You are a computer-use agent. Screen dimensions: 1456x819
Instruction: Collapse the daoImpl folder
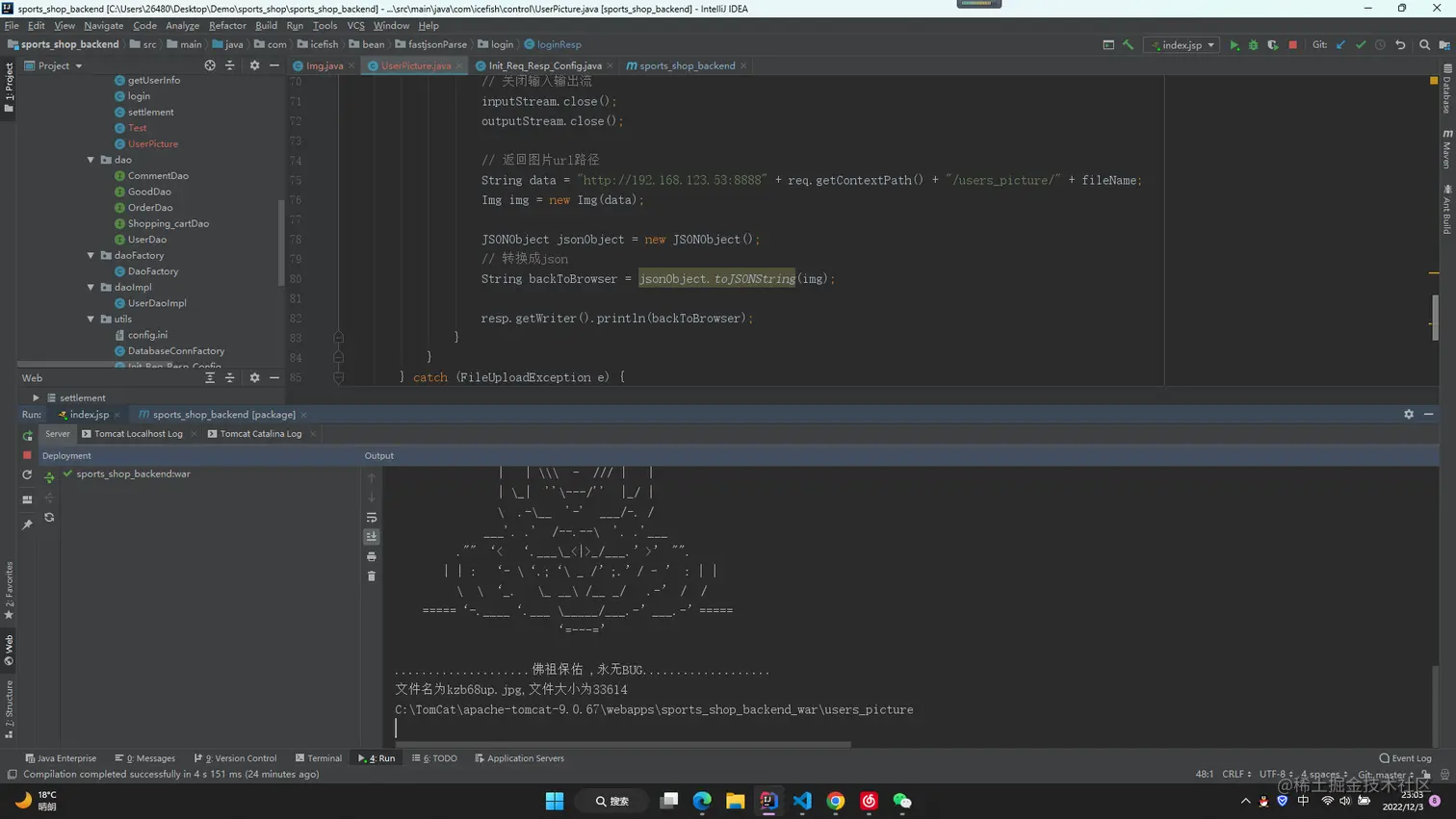pos(91,287)
